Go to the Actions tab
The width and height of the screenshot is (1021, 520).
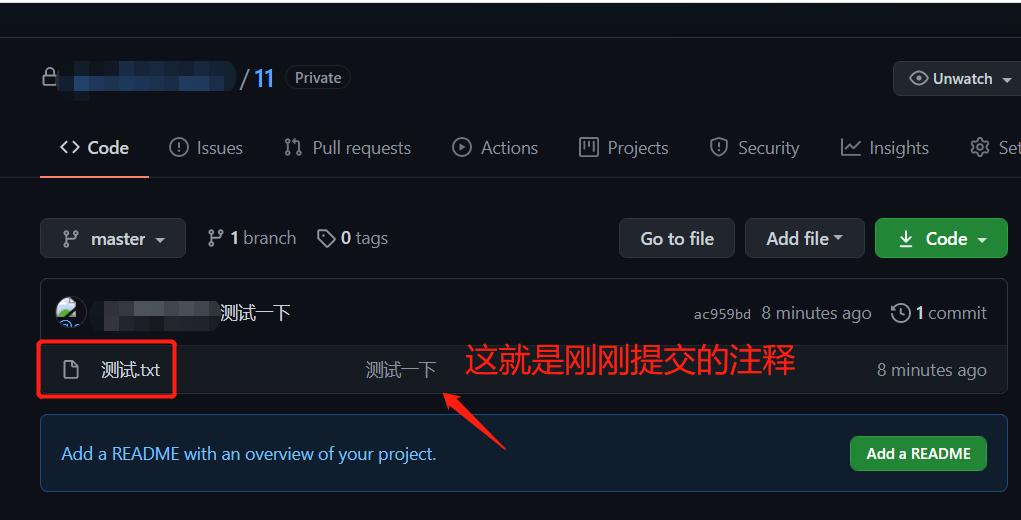(x=495, y=148)
